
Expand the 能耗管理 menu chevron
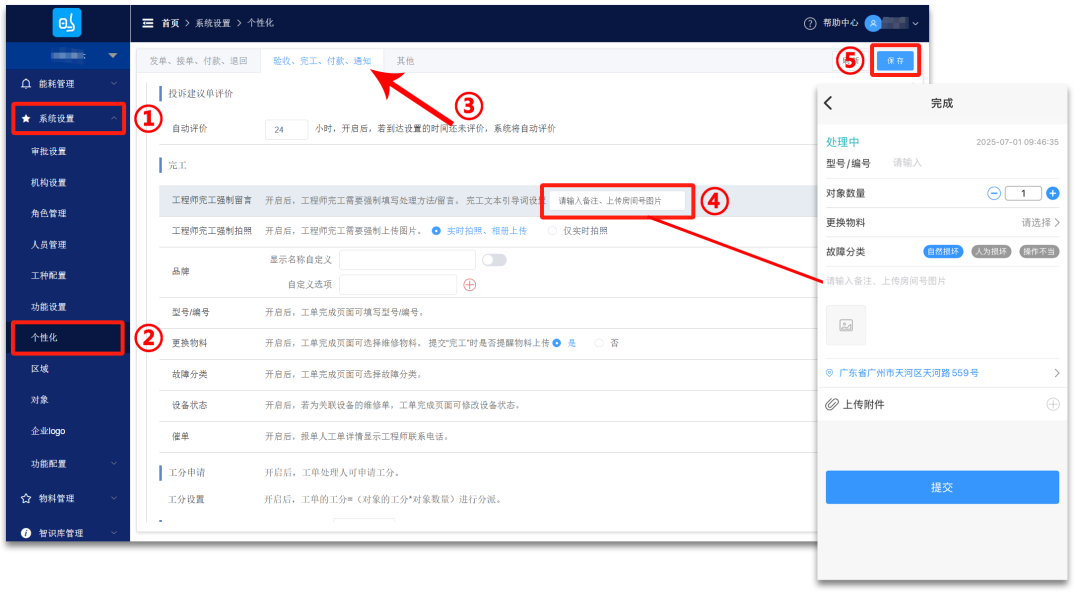pyautogui.click(x=114, y=83)
